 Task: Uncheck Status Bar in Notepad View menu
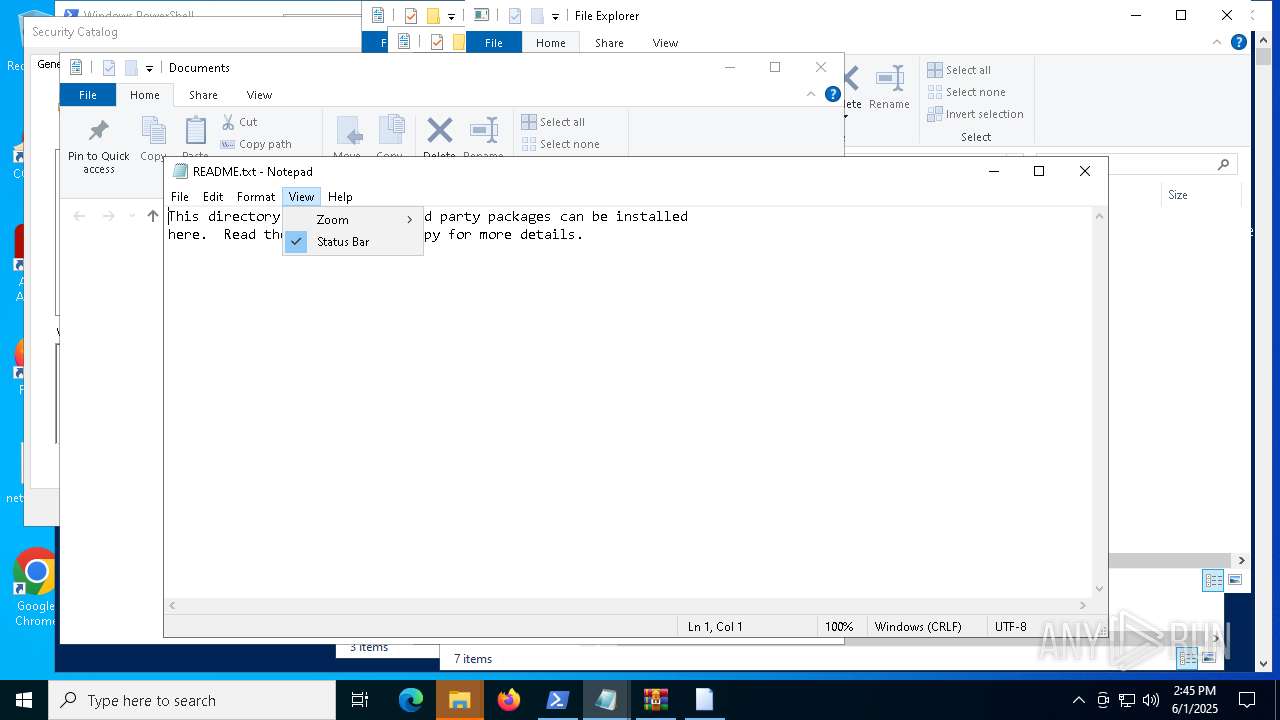pyautogui.click(x=353, y=242)
